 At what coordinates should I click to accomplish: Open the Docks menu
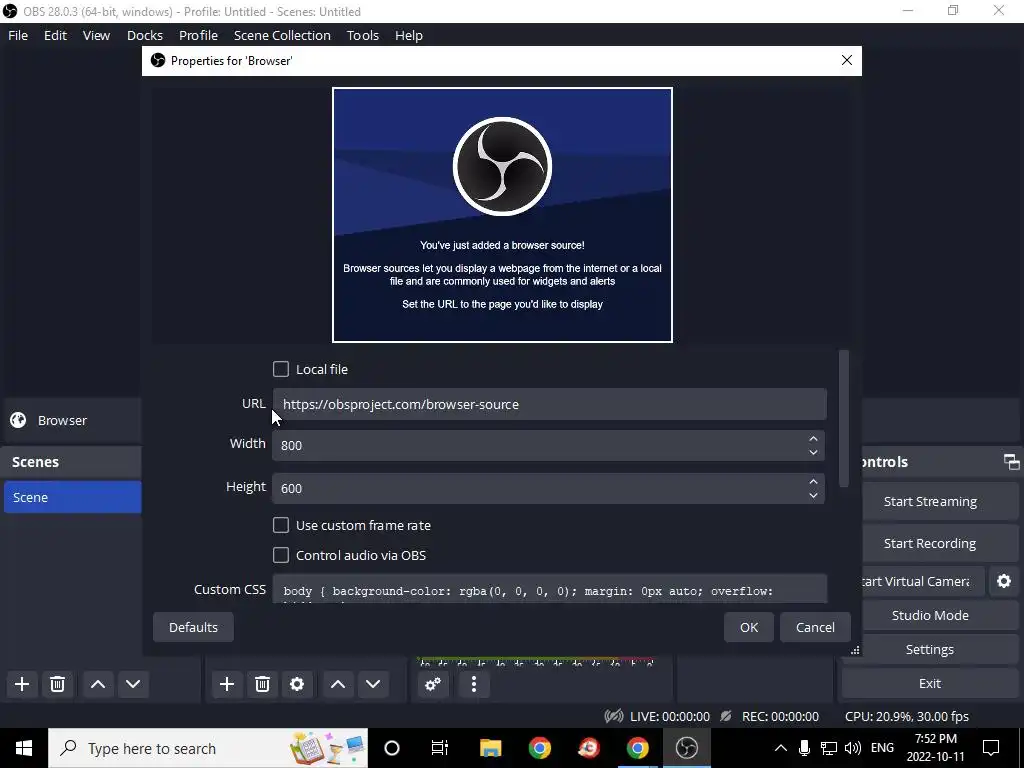click(x=145, y=35)
